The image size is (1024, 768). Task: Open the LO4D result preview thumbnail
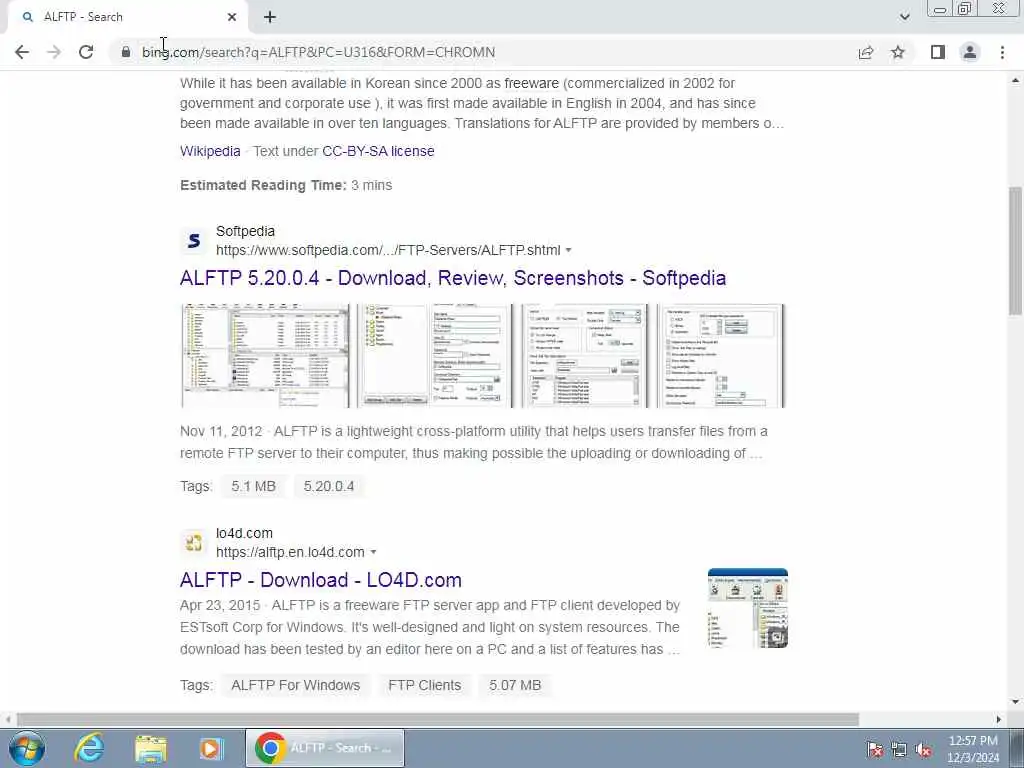click(x=748, y=608)
